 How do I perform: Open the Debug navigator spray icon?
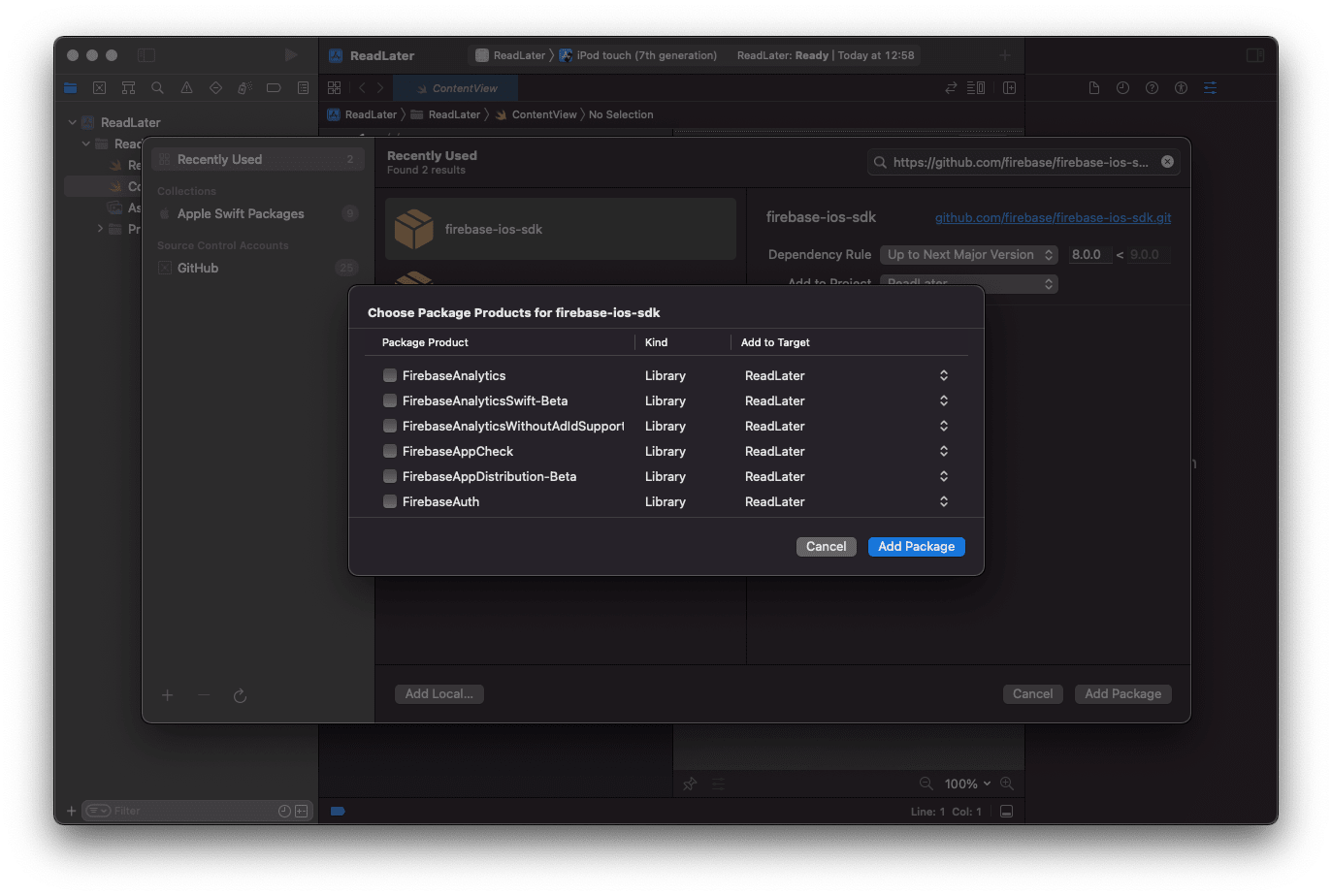(244, 87)
